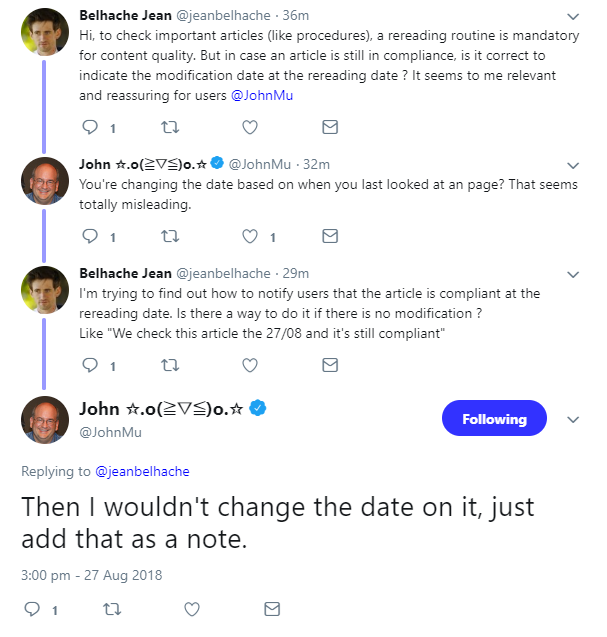Image resolution: width=607 pixels, height=637 pixels.
Task: Retweet Belhache Jean's first tweet
Action: tap(170, 127)
